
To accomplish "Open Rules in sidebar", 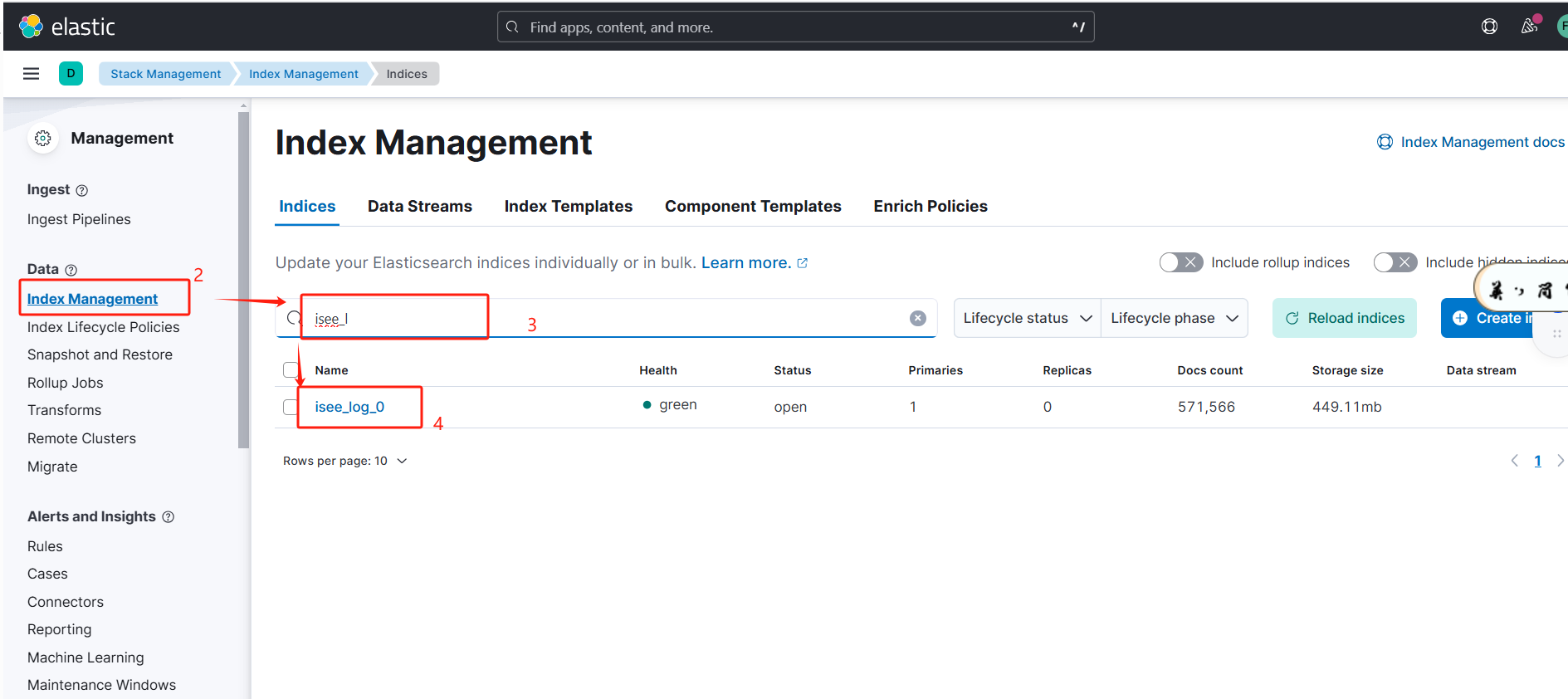I will [x=45, y=546].
